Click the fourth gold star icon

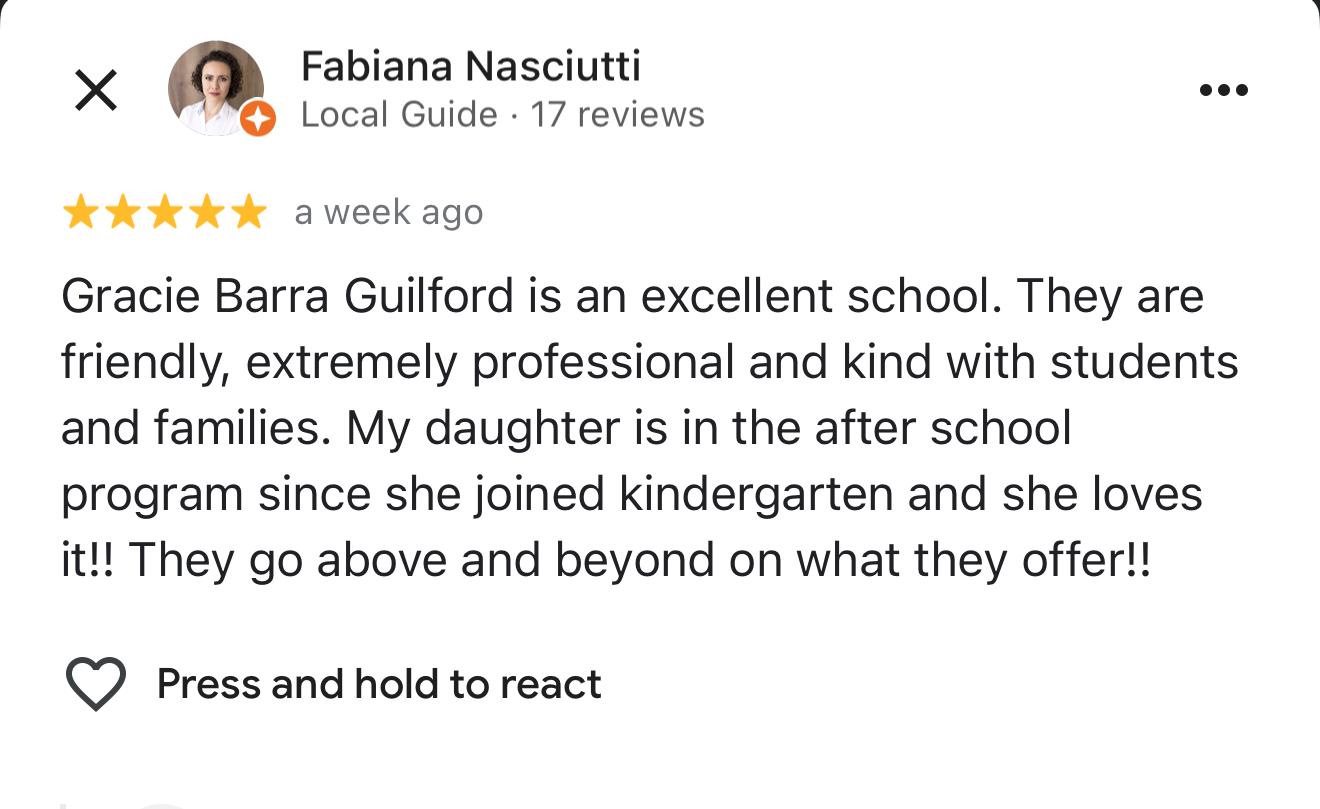(x=205, y=211)
